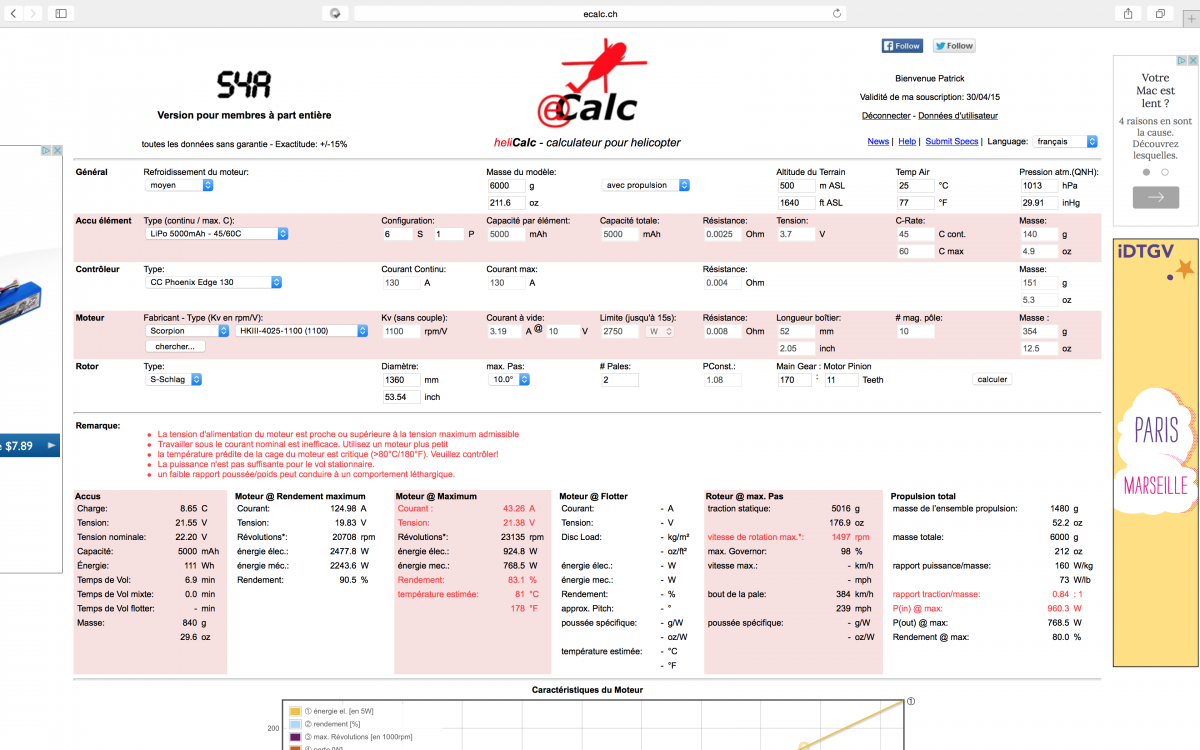Click the Altitude du Terrain m ASL field
Screen dimensions: 1200x750
pos(794,186)
